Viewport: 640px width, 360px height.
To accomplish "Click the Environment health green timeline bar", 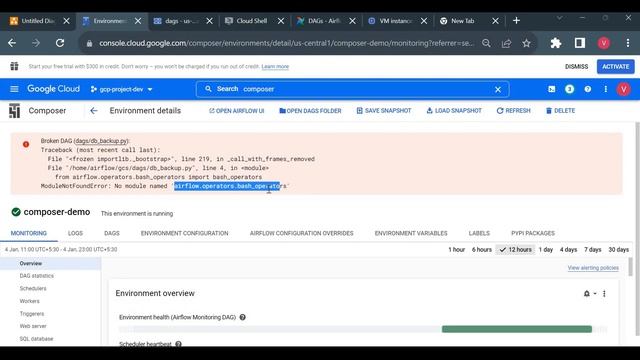I will click(517, 329).
